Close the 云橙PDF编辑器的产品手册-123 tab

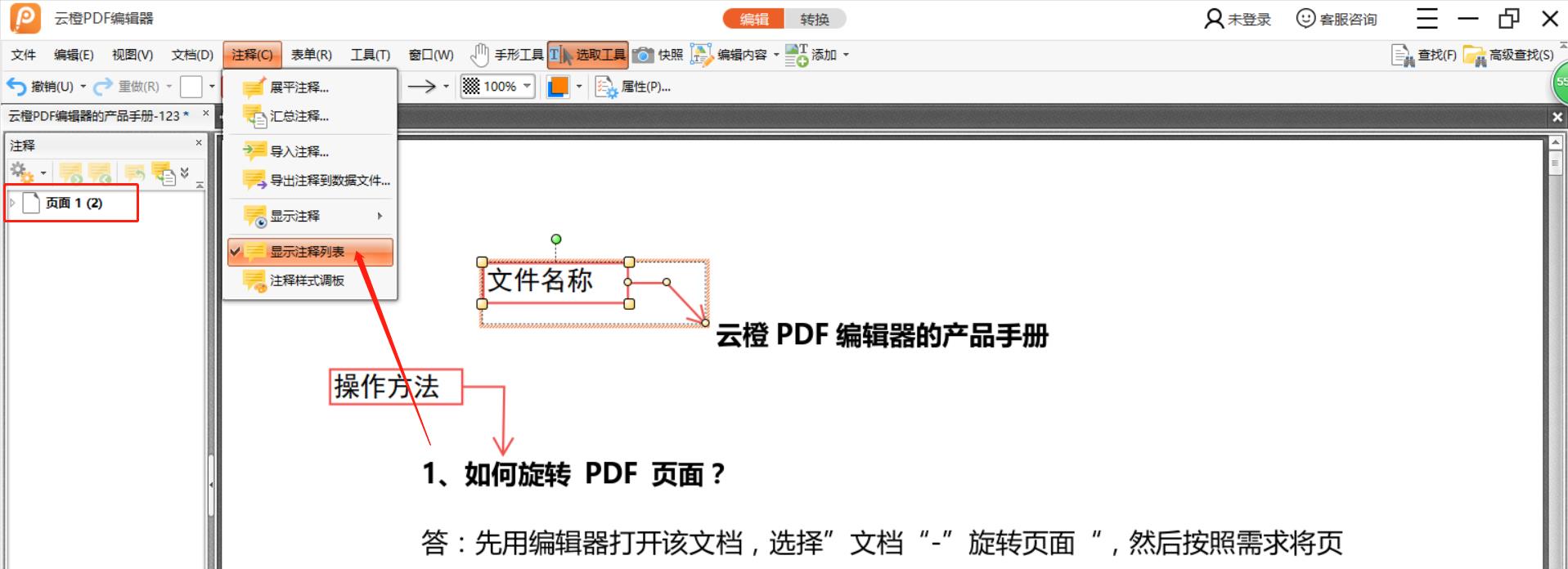205,113
